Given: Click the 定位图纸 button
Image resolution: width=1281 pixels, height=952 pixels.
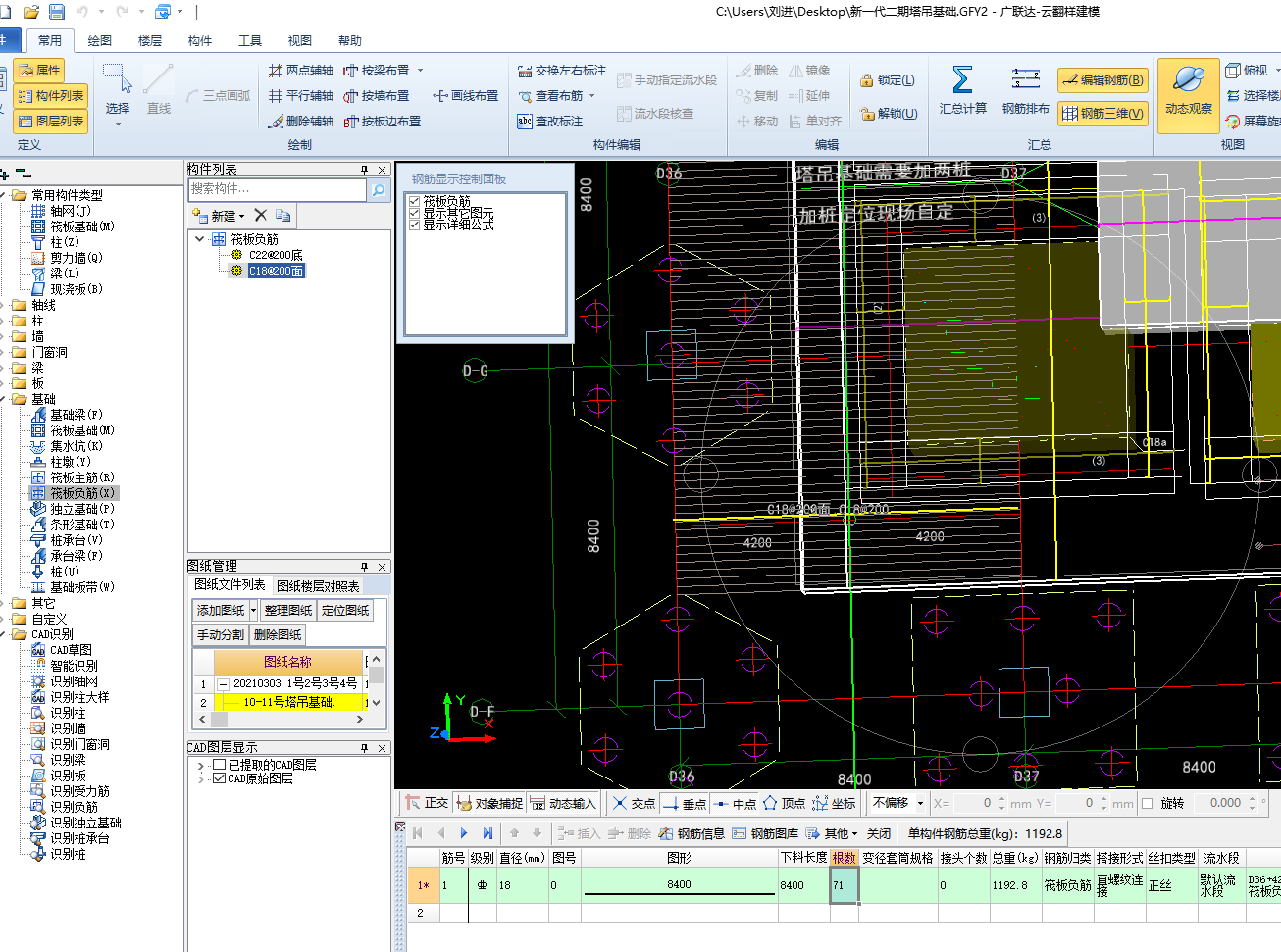Looking at the screenshot, I should 345,611.
